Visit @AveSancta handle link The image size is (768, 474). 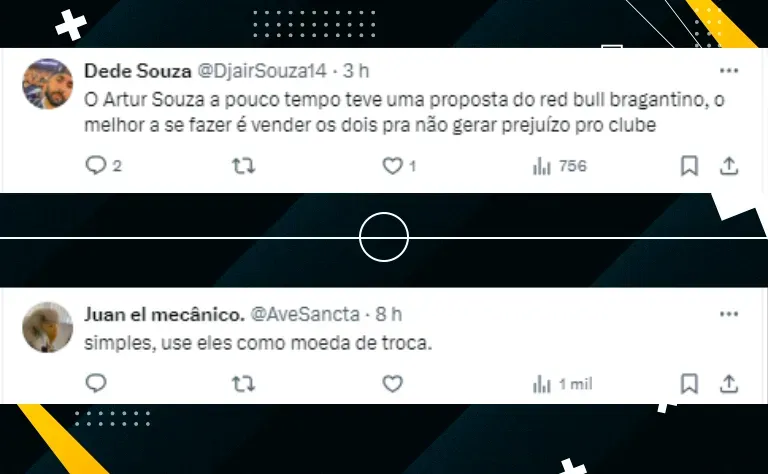coord(305,314)
